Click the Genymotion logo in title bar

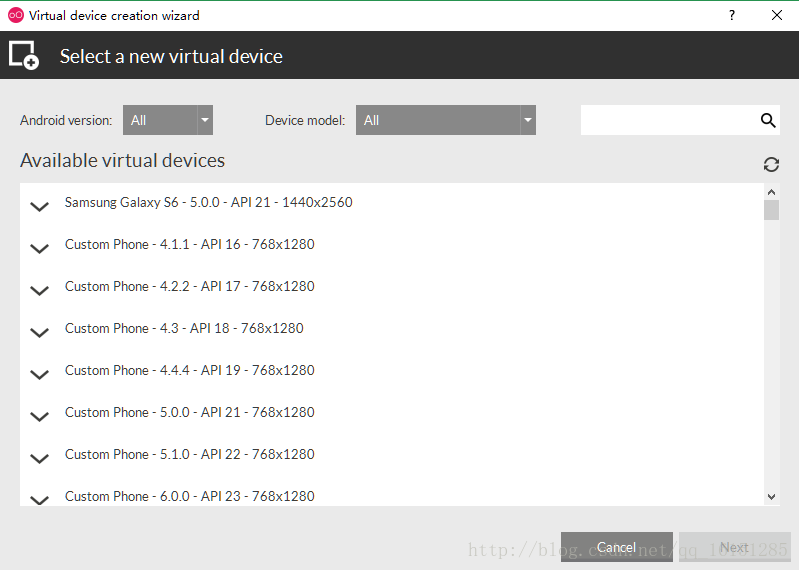[x=16, y=15]
